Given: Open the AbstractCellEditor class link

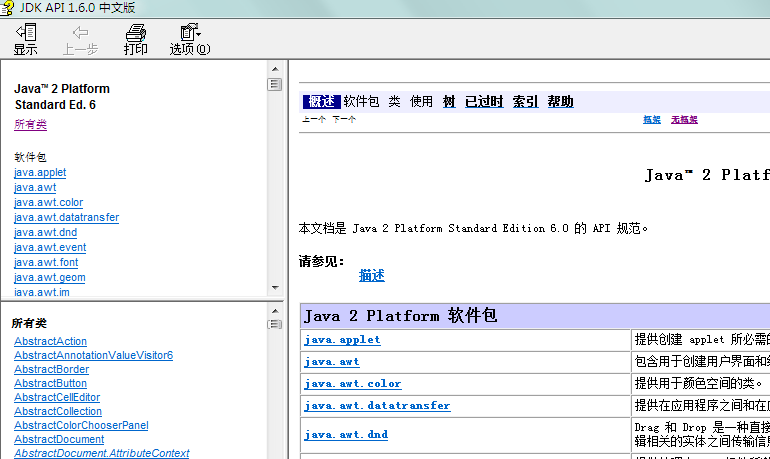Looking at the screenshot, I should coord(57,397).
